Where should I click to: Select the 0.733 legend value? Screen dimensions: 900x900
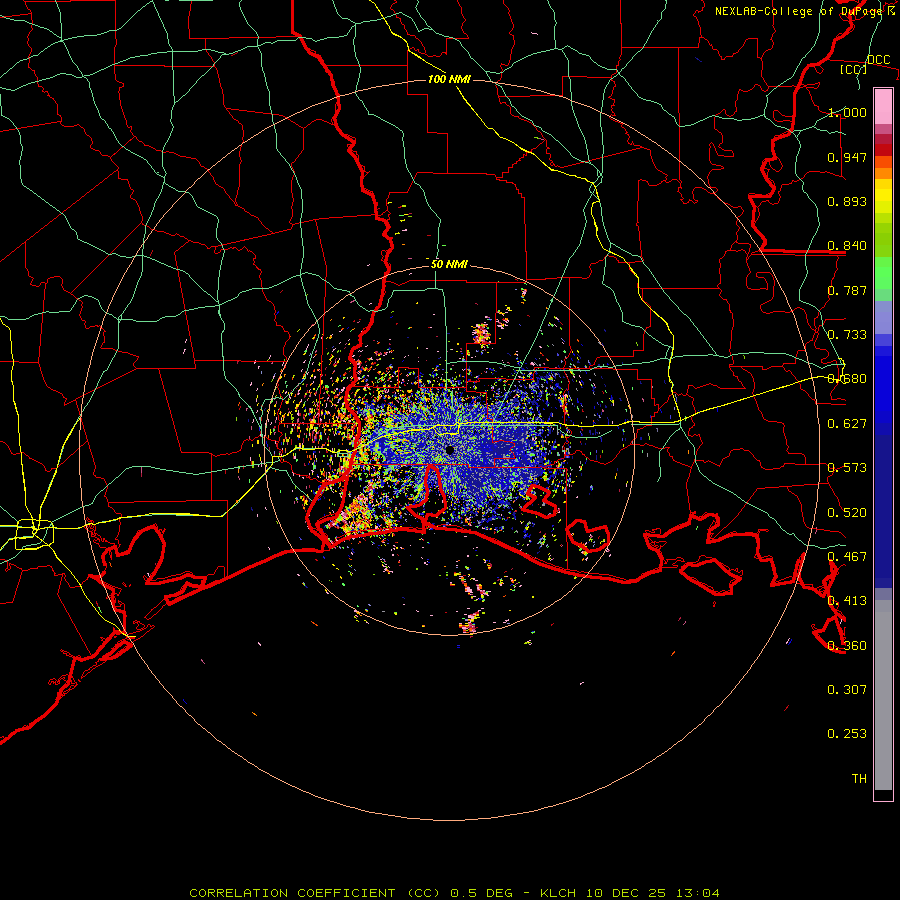click(847, 335)
